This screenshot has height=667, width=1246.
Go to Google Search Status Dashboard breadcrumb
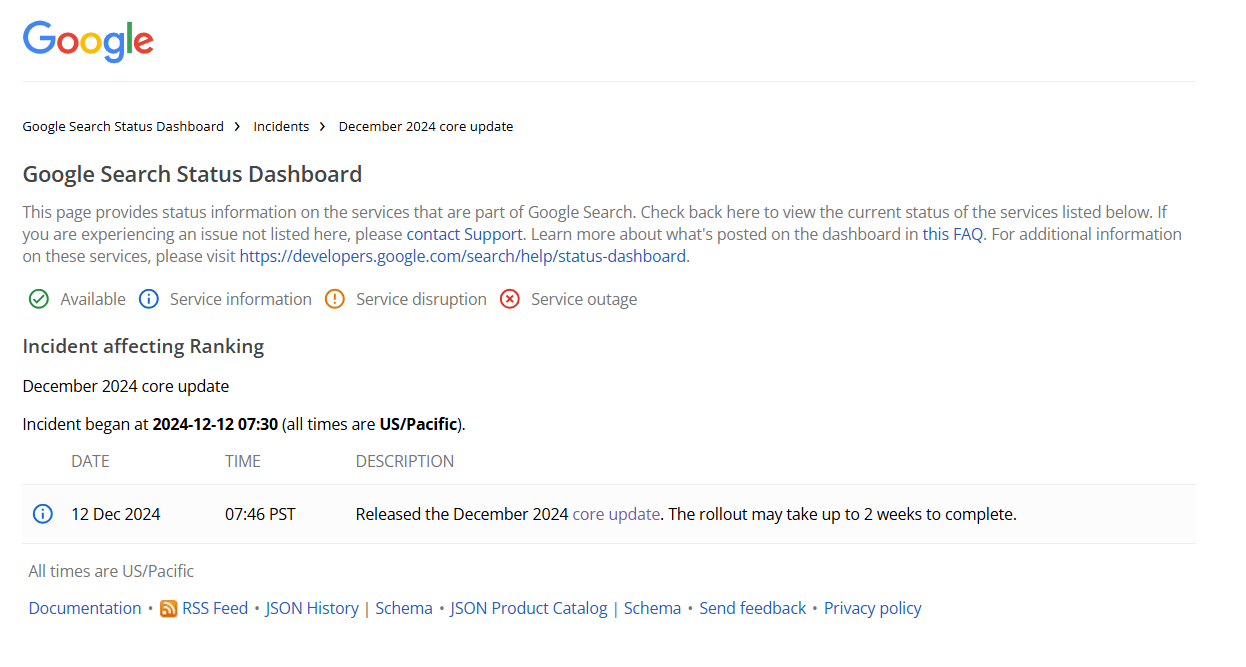123,127
